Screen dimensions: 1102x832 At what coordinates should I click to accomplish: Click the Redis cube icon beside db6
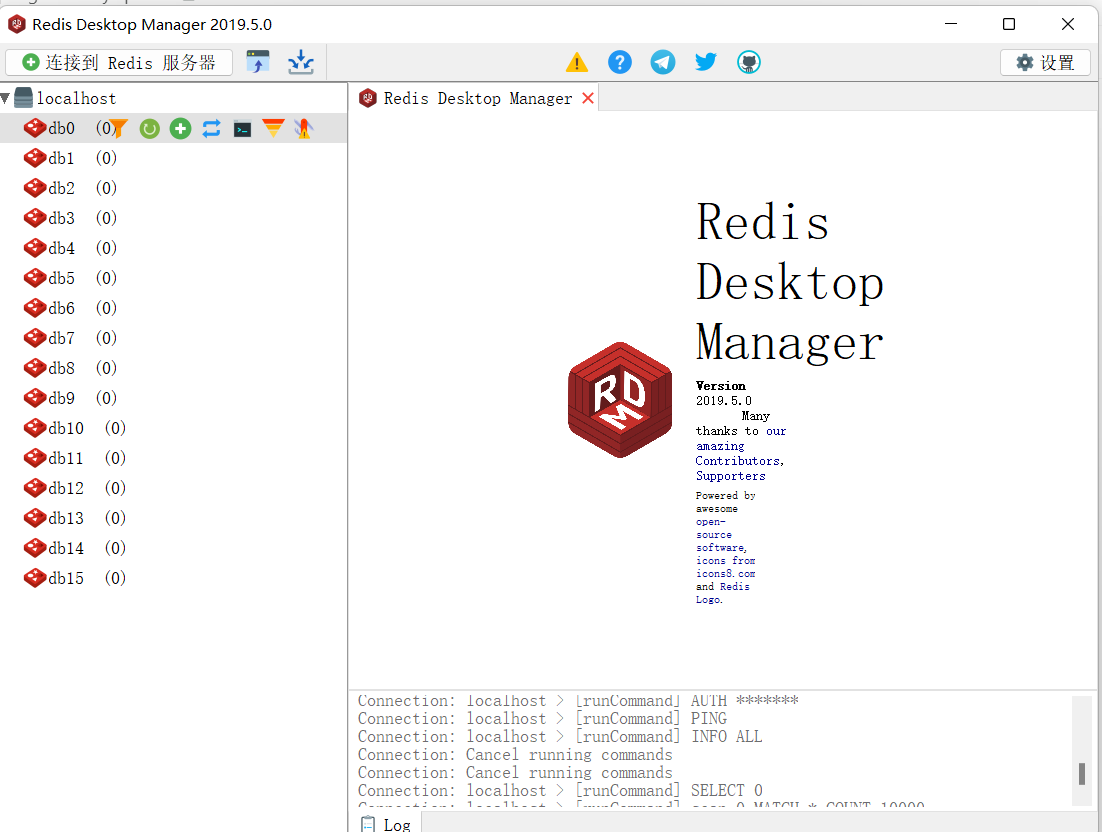[x=34, y=308]
